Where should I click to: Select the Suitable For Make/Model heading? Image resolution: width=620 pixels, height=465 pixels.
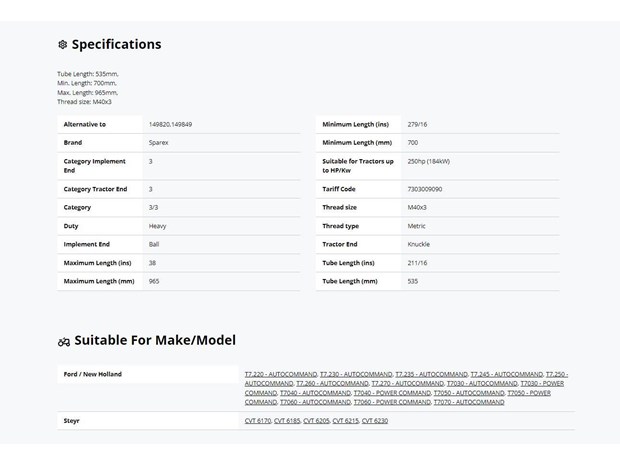pyautogui.click(x=155, y=340)
